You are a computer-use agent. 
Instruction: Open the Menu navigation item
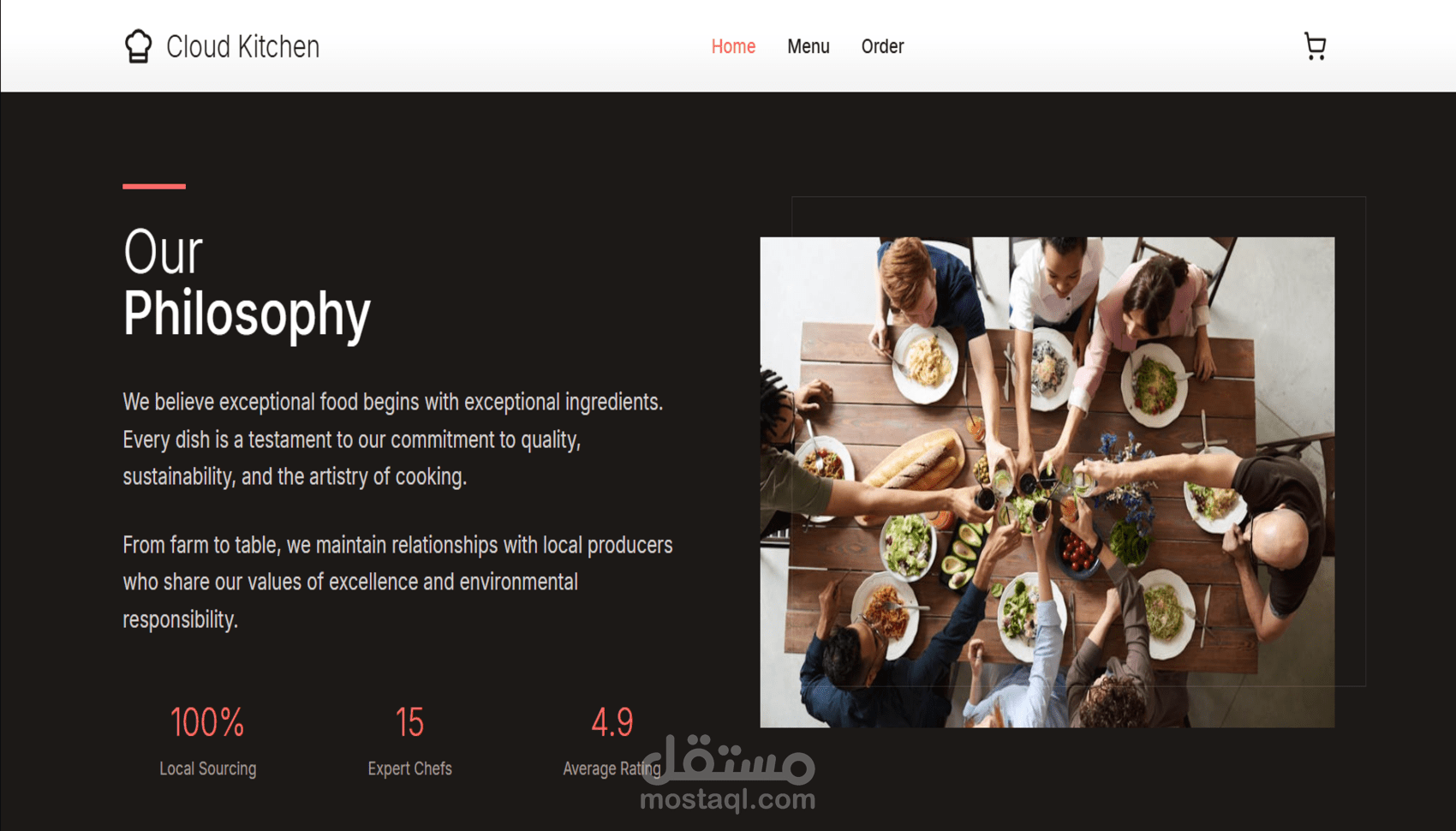pos(809,46)
